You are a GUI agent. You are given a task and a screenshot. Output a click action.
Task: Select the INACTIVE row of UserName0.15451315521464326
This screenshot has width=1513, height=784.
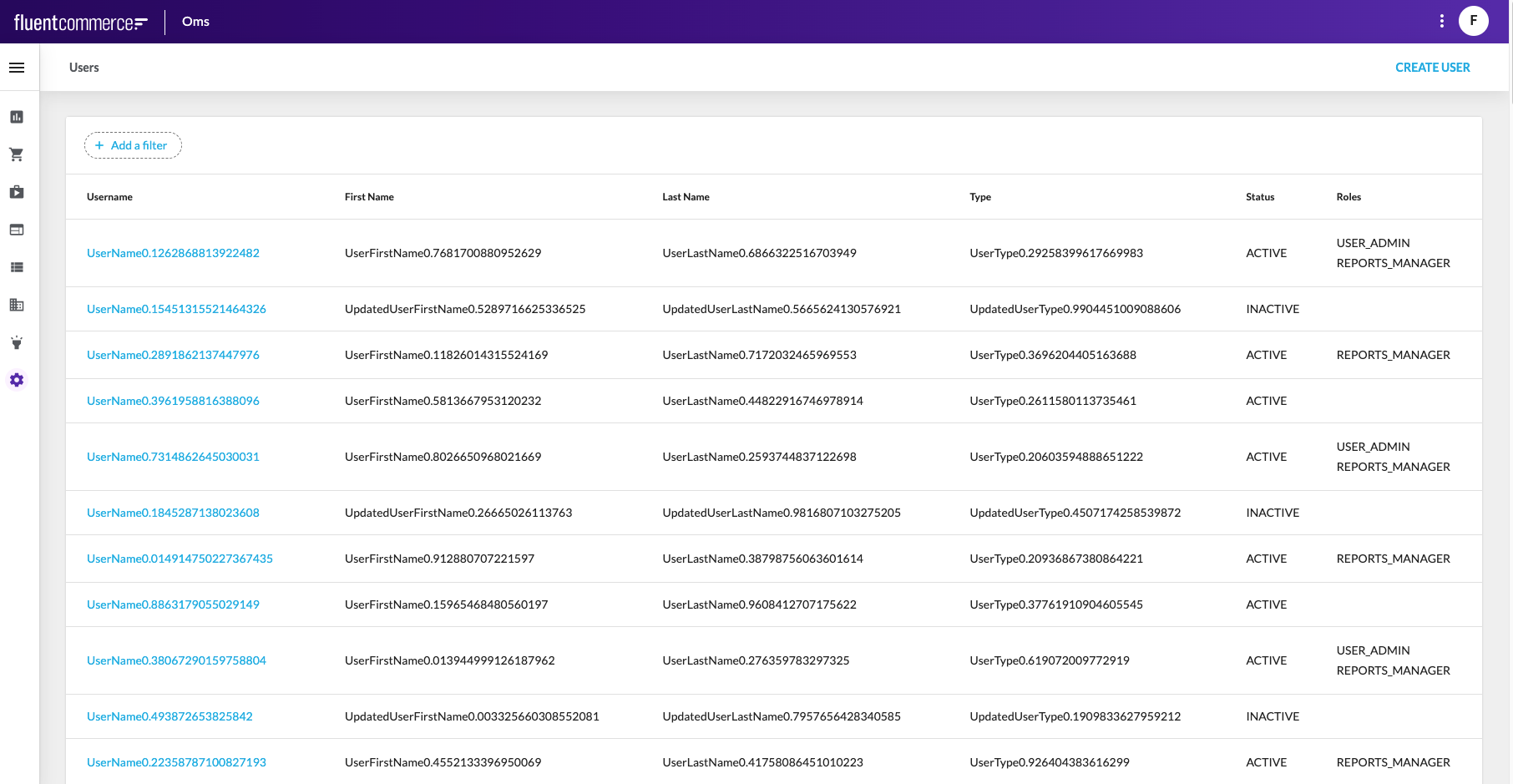point(1273,309)
